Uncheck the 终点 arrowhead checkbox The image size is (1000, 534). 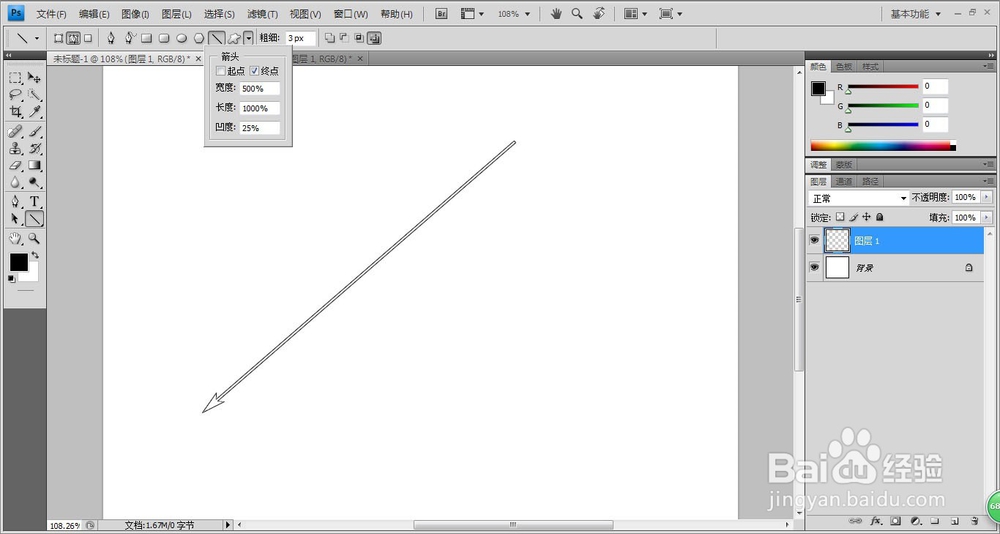254,71
